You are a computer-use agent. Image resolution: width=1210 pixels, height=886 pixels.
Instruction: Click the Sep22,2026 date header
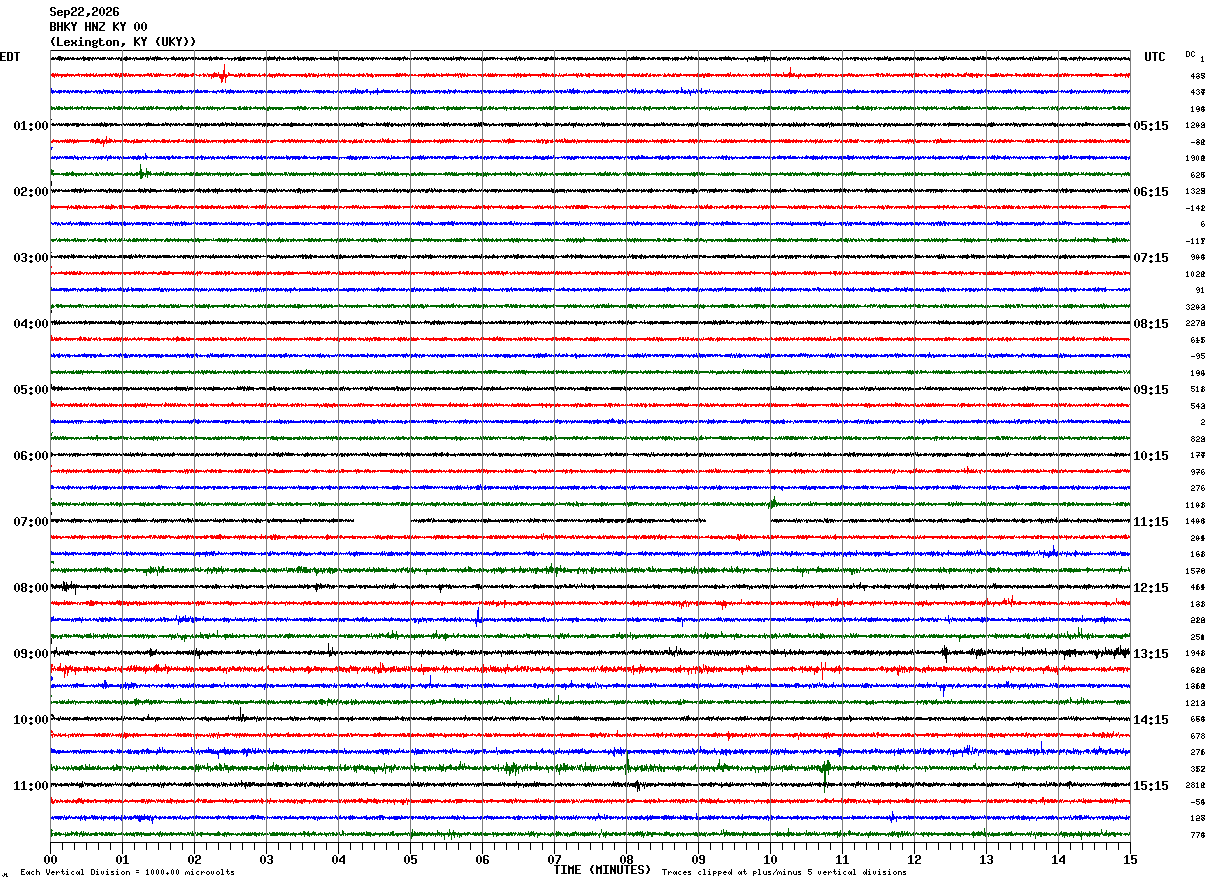[x=84, y=12]
